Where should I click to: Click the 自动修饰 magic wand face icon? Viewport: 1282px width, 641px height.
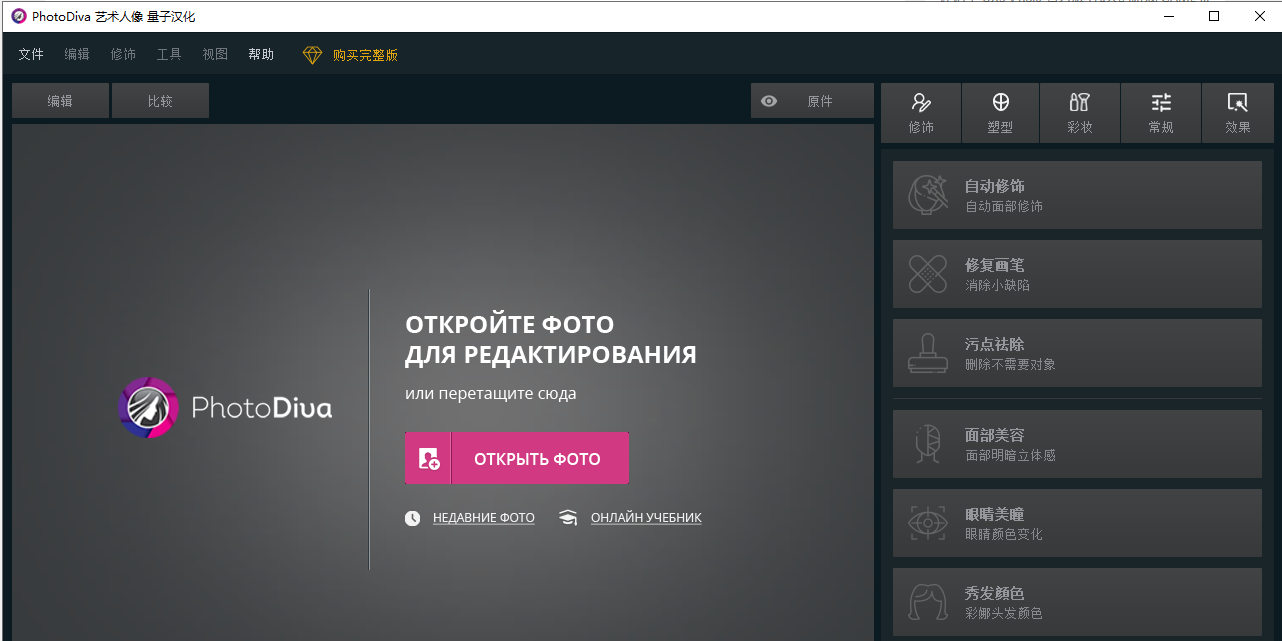pos(927,195)
